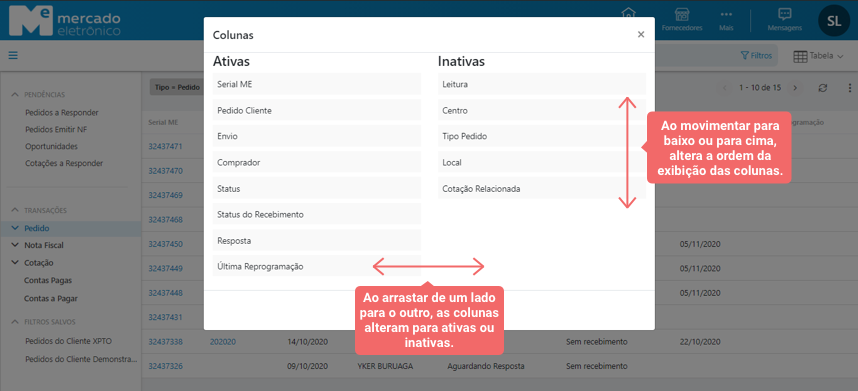Open order link 32437450
858x391 pixels.
(x=165, y=244)
